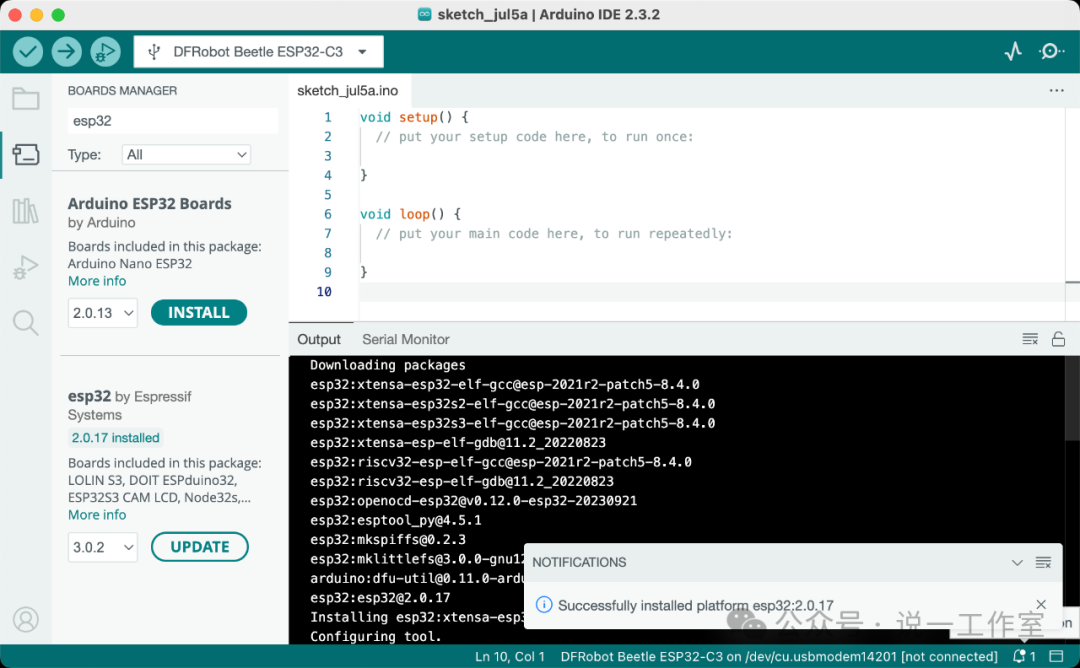The image size is (1080, 668).
Task: Open the 2.0.13 version dropdown
Action: (103, 313)
